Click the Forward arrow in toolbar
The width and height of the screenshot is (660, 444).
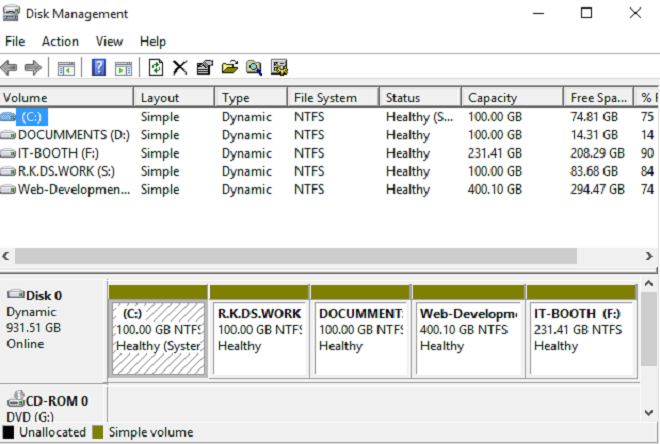pos(33,68)
